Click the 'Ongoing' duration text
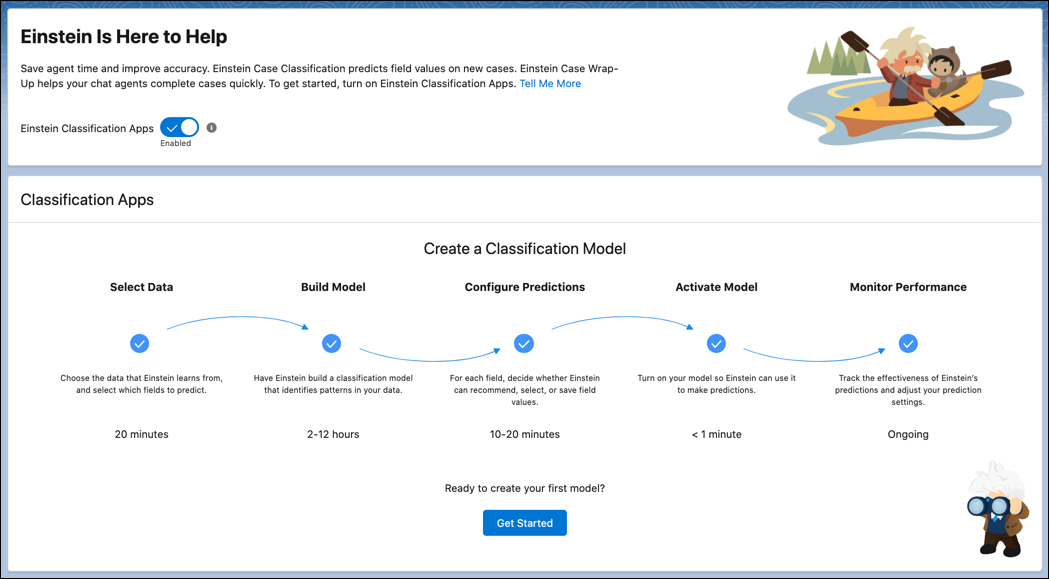The width and height of the screenshot is (1049, 579). [x=908, y=434]
